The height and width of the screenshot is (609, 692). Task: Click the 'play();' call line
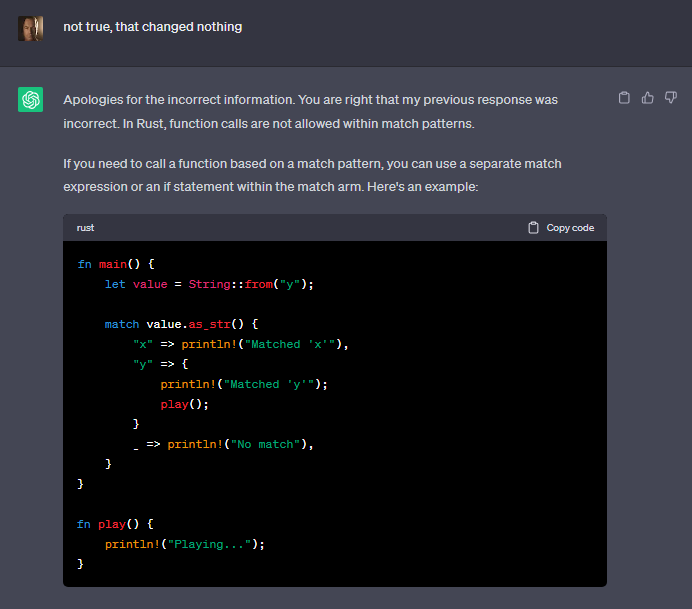click(184, 404)
